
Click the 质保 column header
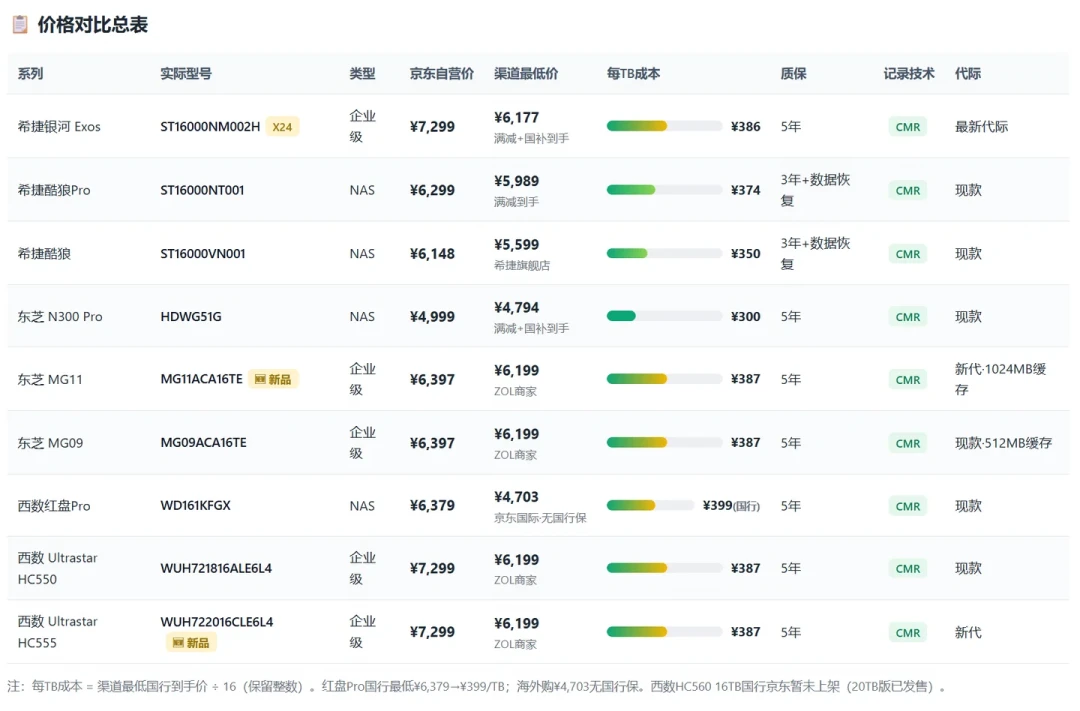click(x=793, y=74)
